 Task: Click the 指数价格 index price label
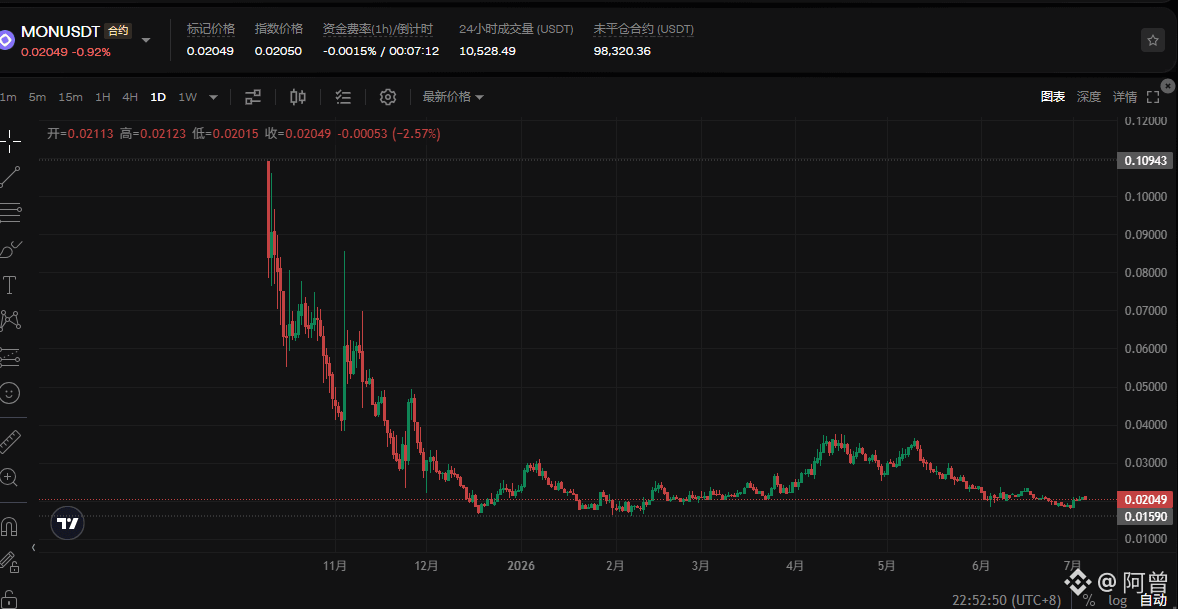click(279, 29)
